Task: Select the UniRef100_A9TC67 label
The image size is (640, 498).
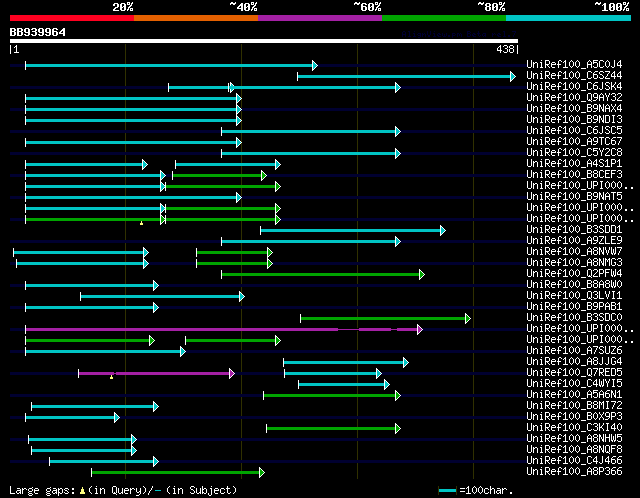Action: 574,142
